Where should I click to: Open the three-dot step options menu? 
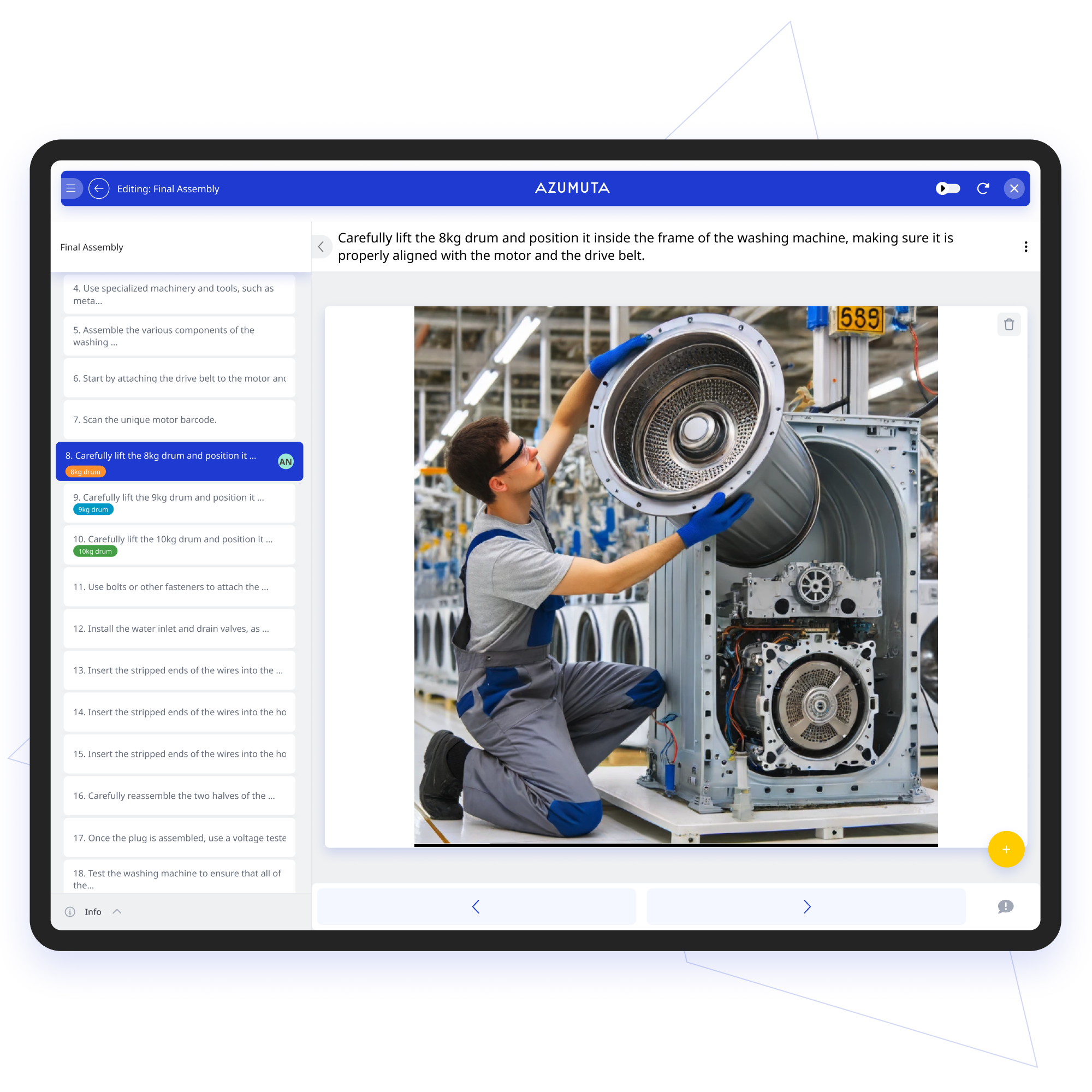1025,246
